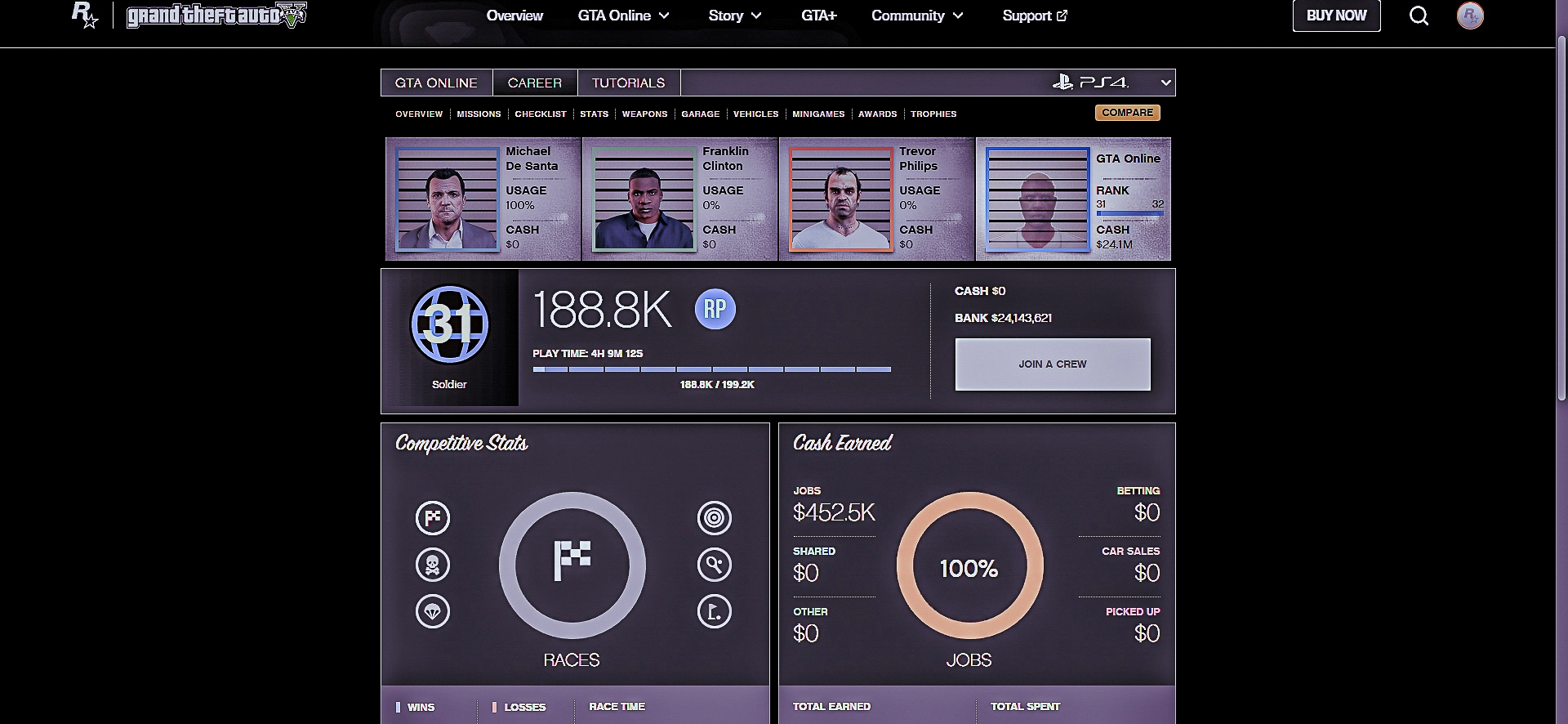
Task: Click the PLAY TIME 4H 9M 12S text
Action: coord(587,354)
